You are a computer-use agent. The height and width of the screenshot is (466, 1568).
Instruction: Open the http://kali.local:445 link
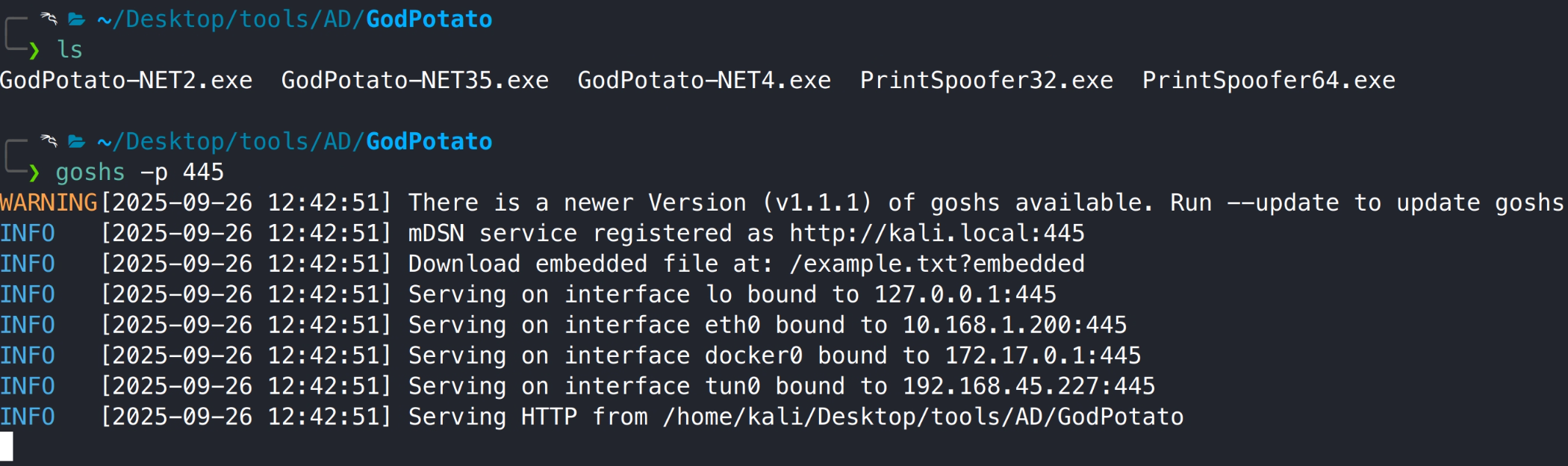point(937,234)
